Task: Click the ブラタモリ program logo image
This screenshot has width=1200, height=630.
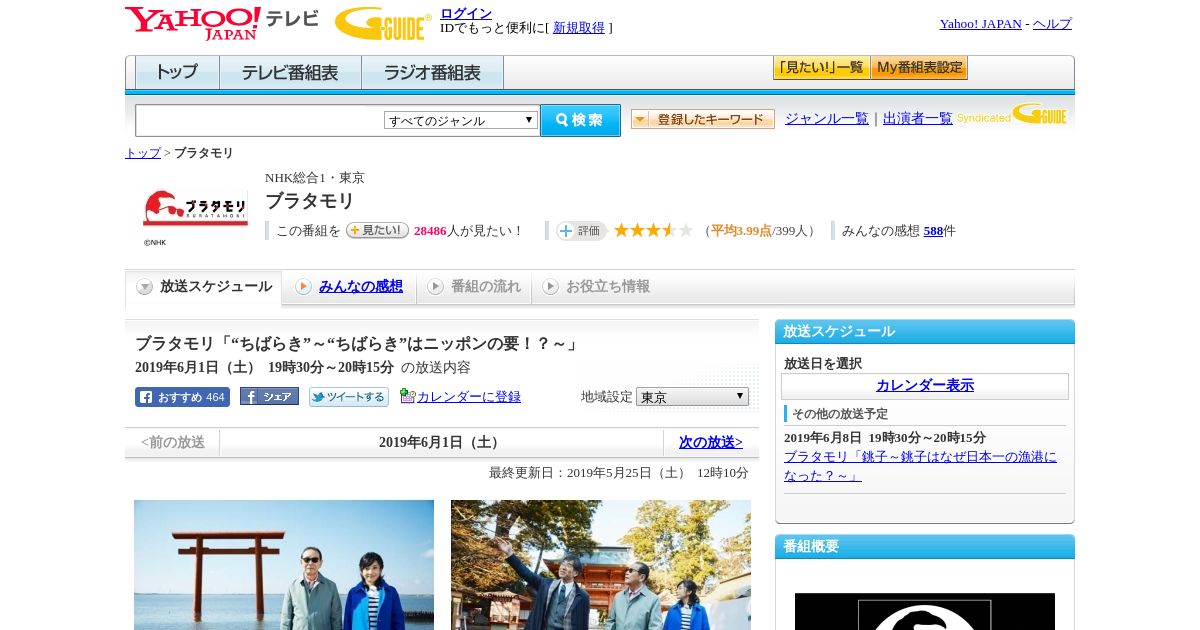Action: (x=196, y=209)
